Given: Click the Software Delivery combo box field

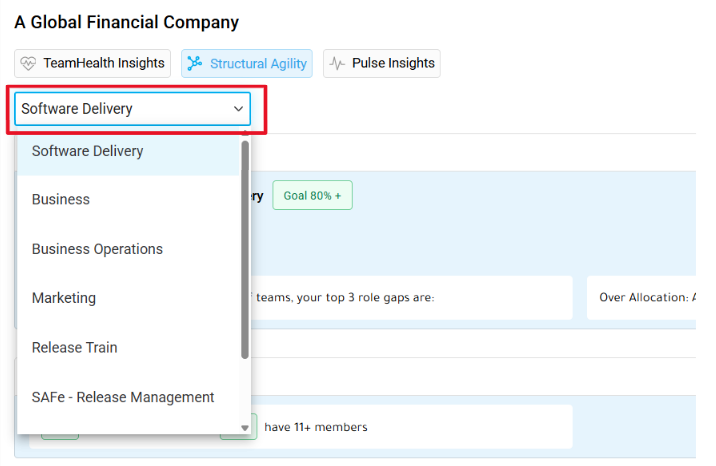Looking at the screenshot, I should click(132, 109).
